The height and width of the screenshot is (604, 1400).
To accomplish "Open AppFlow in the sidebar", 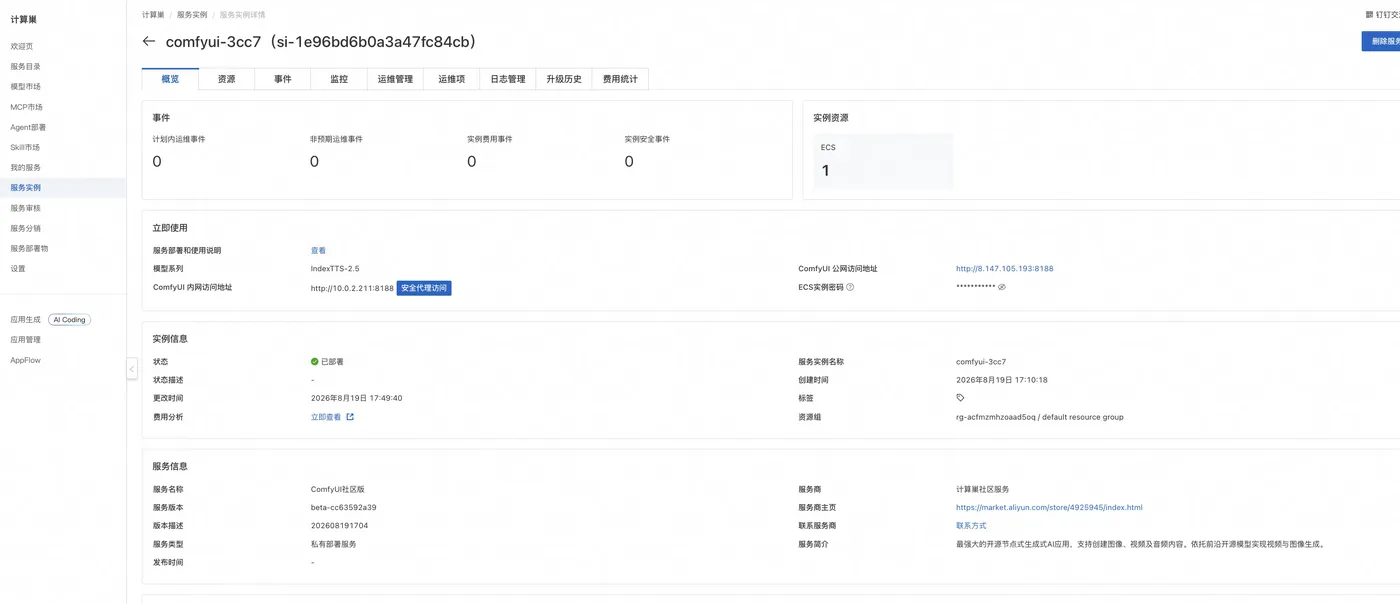I will pos(26,360).
